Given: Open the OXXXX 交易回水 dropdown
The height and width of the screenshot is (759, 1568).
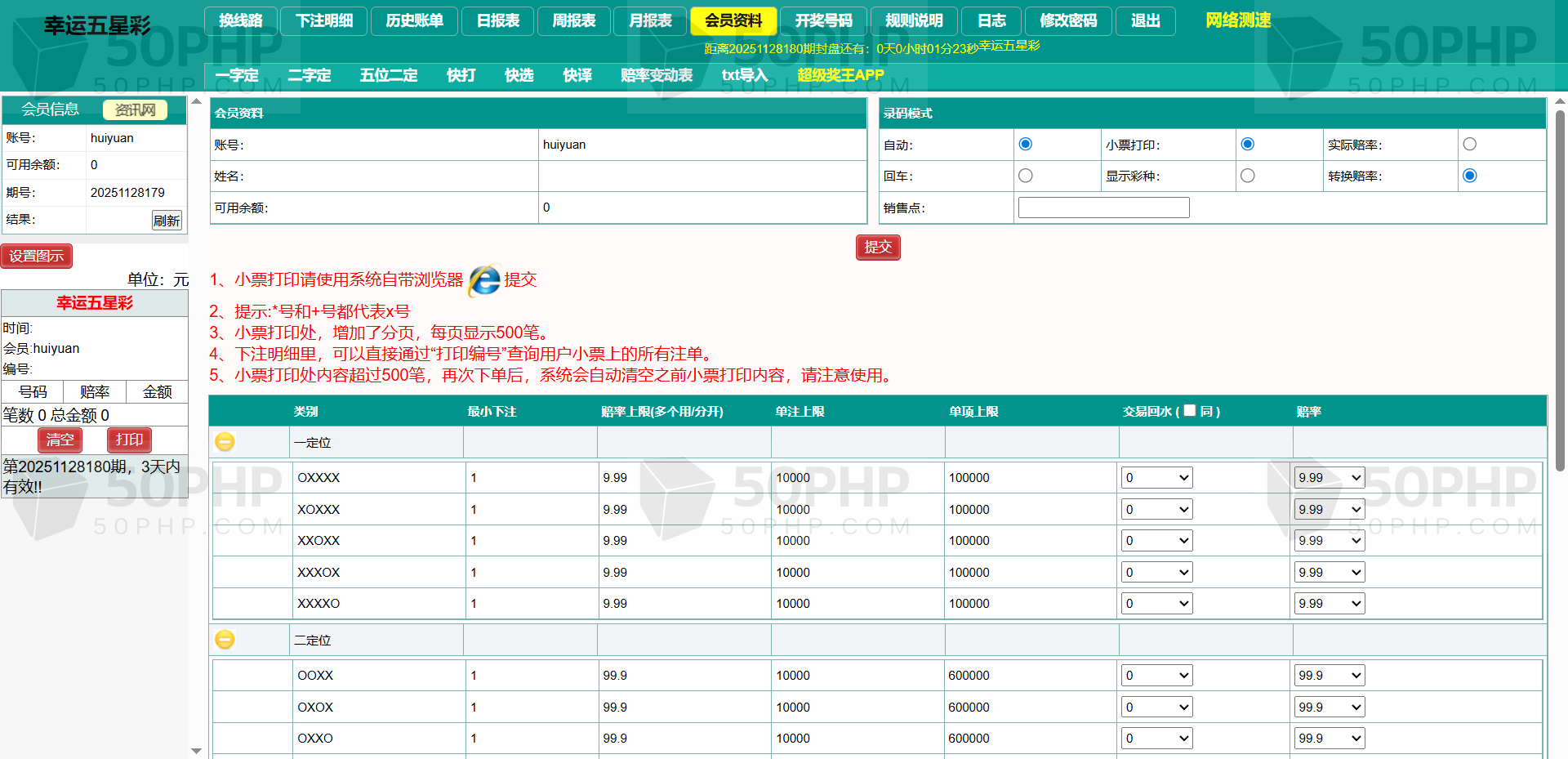Looking at the screenshot, I should pyautogui.click(x=1156, y=478).
